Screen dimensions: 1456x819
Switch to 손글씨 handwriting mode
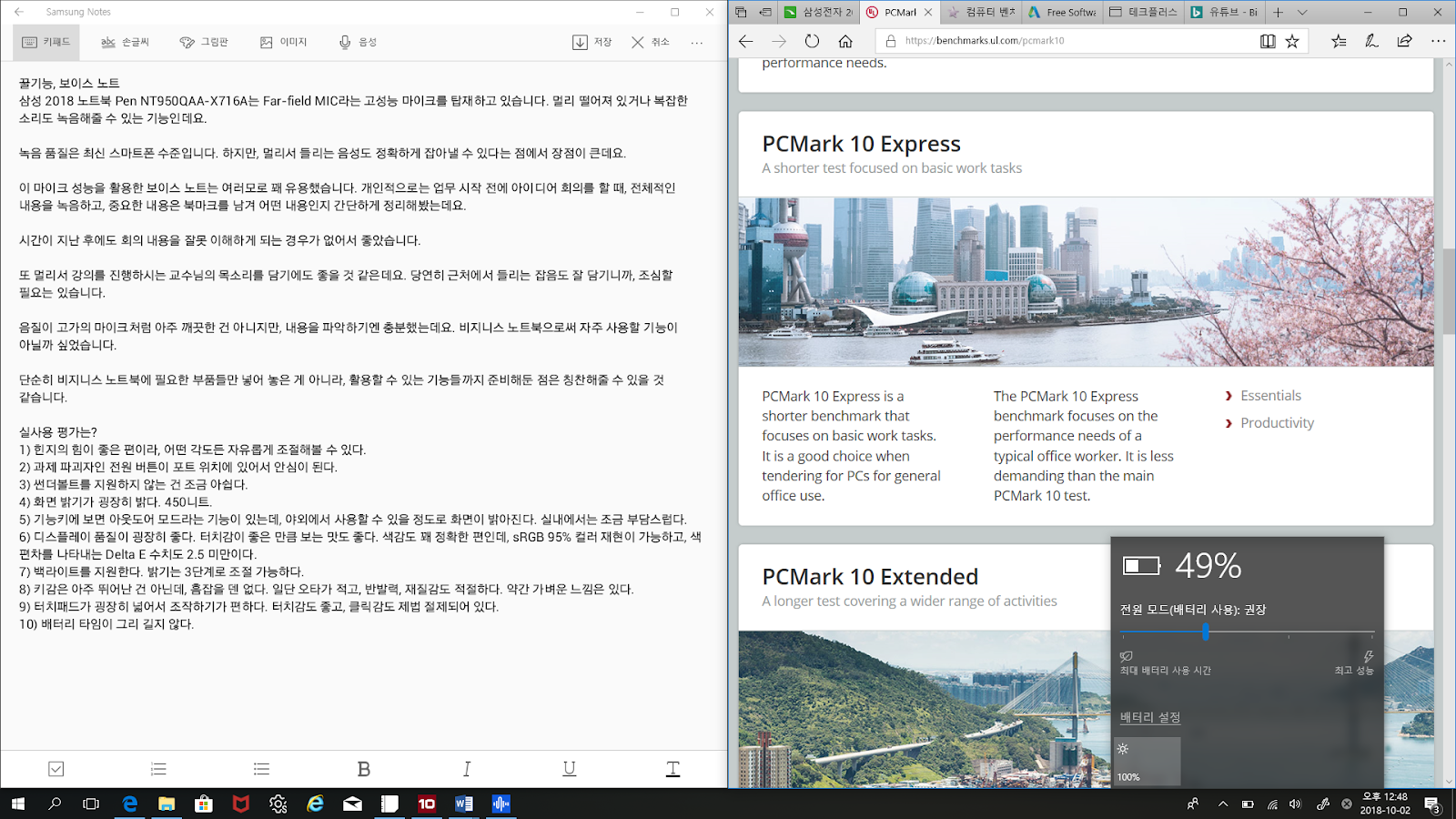tap(125, 42)
